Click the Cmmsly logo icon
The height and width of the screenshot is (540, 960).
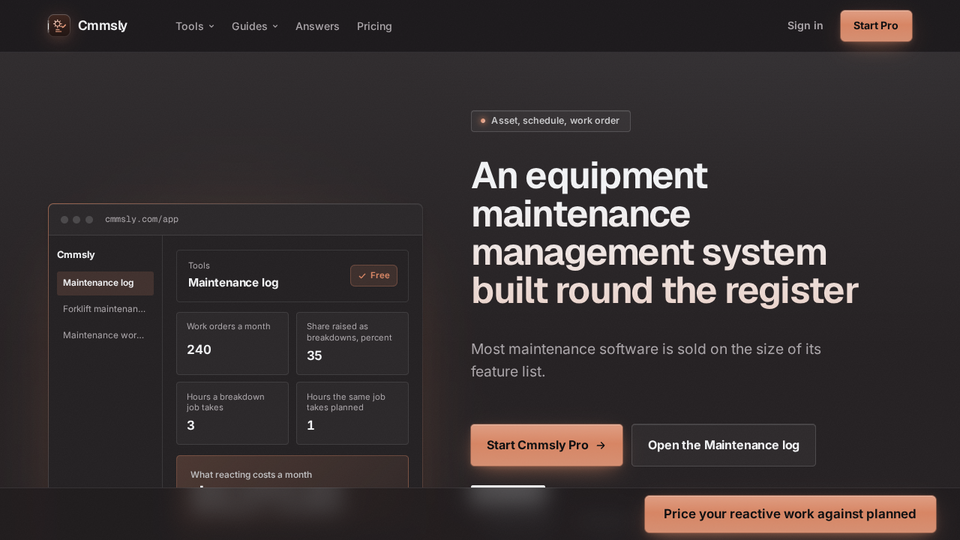pos(59,26)
